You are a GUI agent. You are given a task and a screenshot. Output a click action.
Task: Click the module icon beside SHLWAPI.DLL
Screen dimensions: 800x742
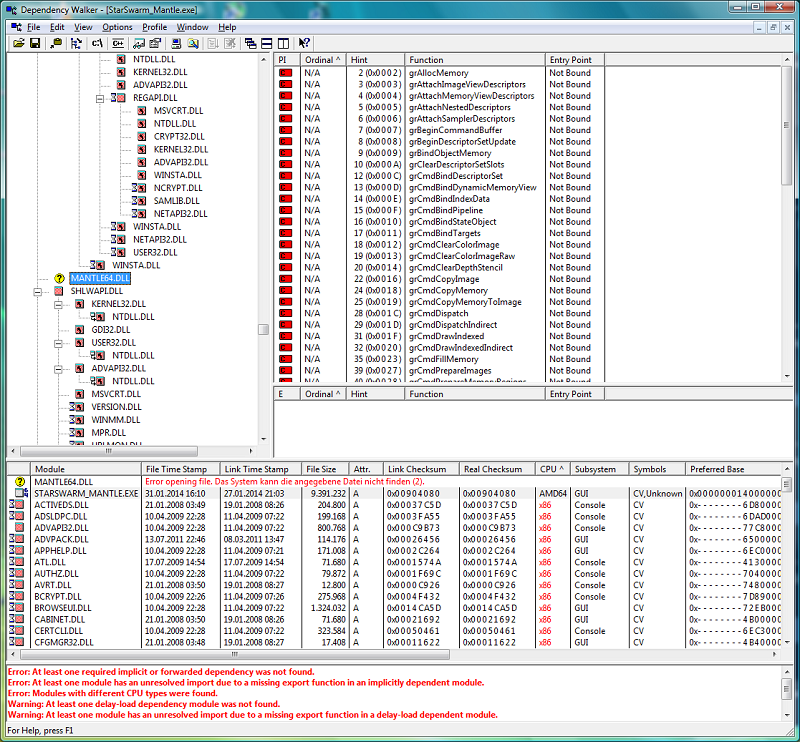[59, 291]
